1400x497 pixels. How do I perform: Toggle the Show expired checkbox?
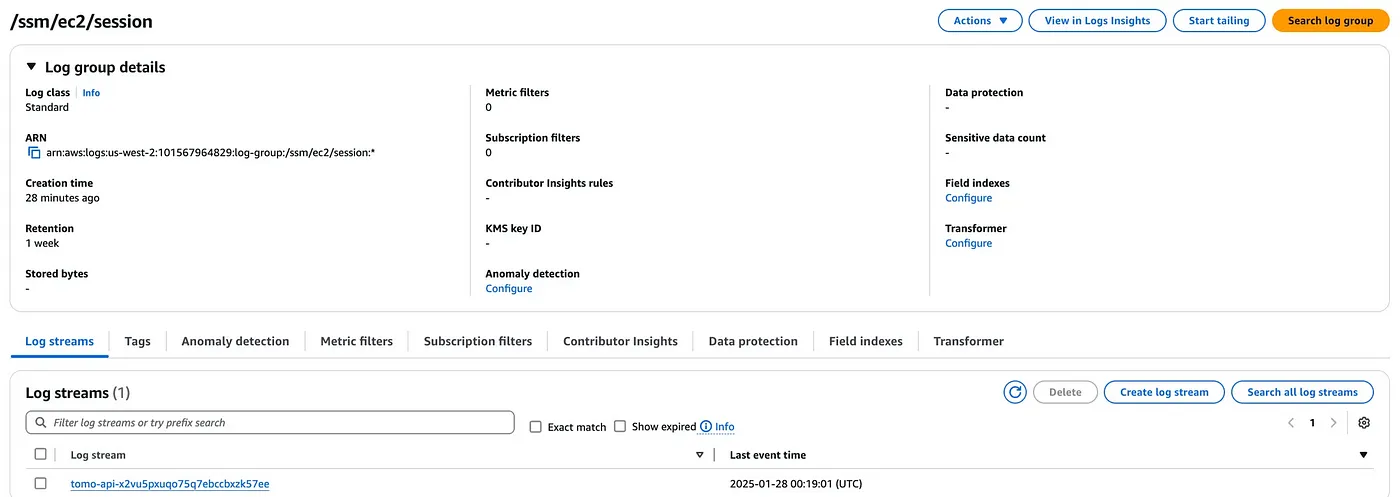tap(620, 427)
